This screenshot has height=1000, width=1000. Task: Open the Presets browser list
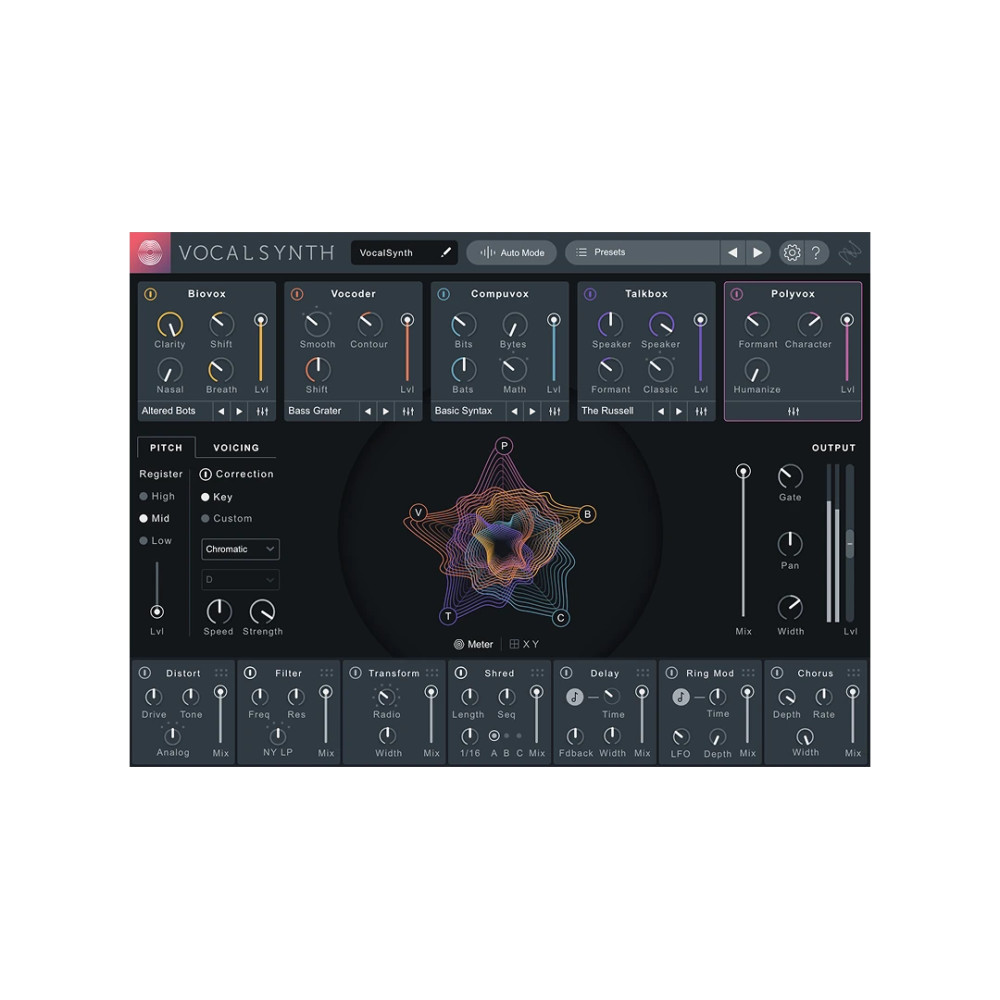click(643, 253)
